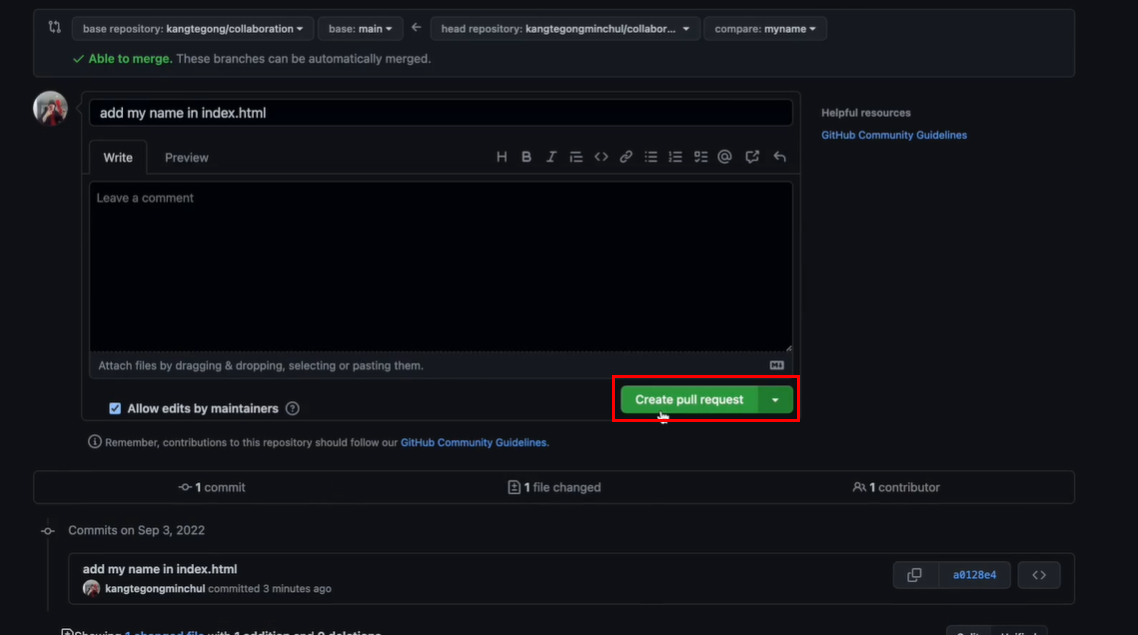Click the pull request title field
This screenshot has width=1138, height=635.
click(441, 112)
